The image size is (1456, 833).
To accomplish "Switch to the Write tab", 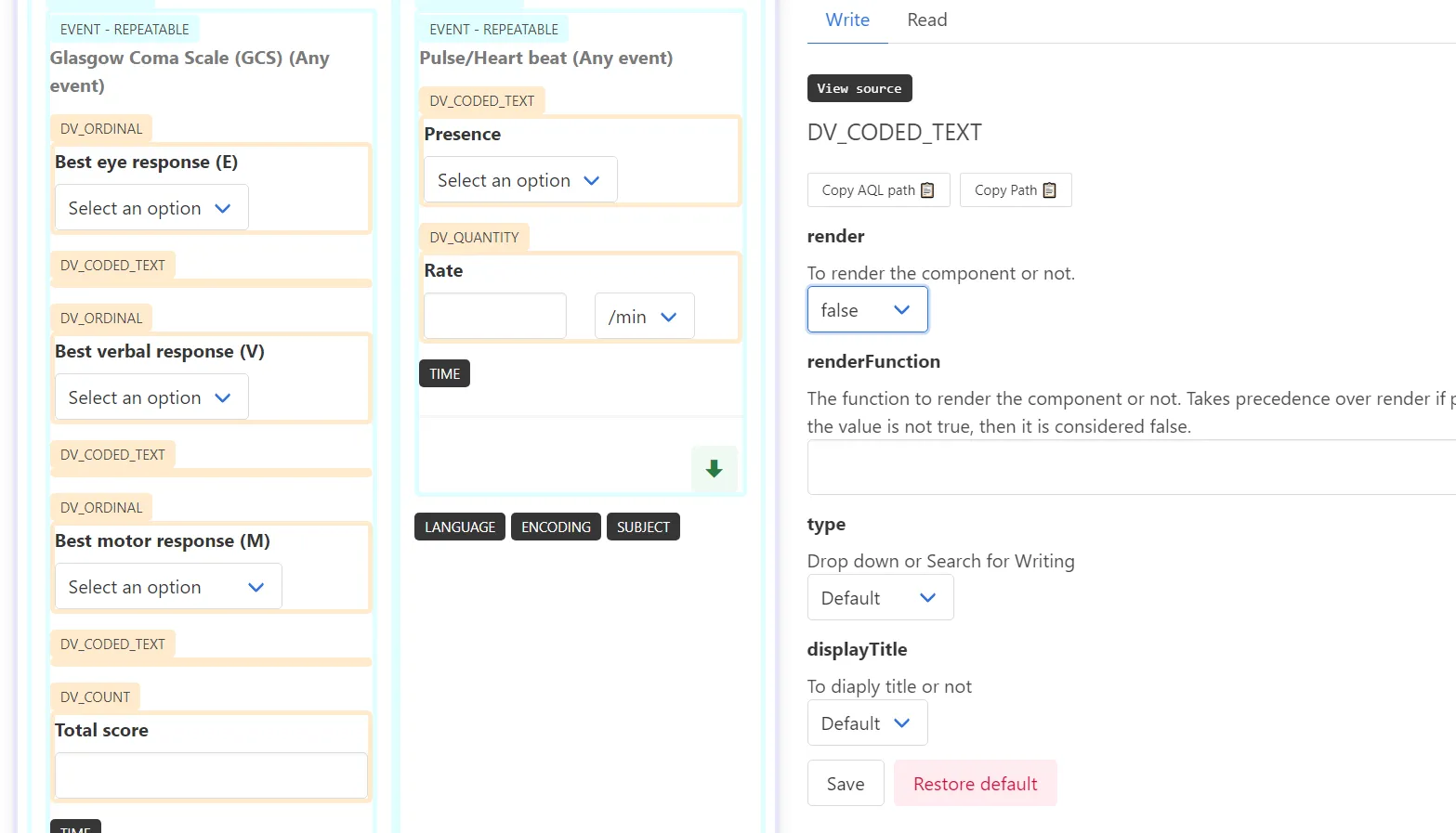I will click(x=847, y=20).
